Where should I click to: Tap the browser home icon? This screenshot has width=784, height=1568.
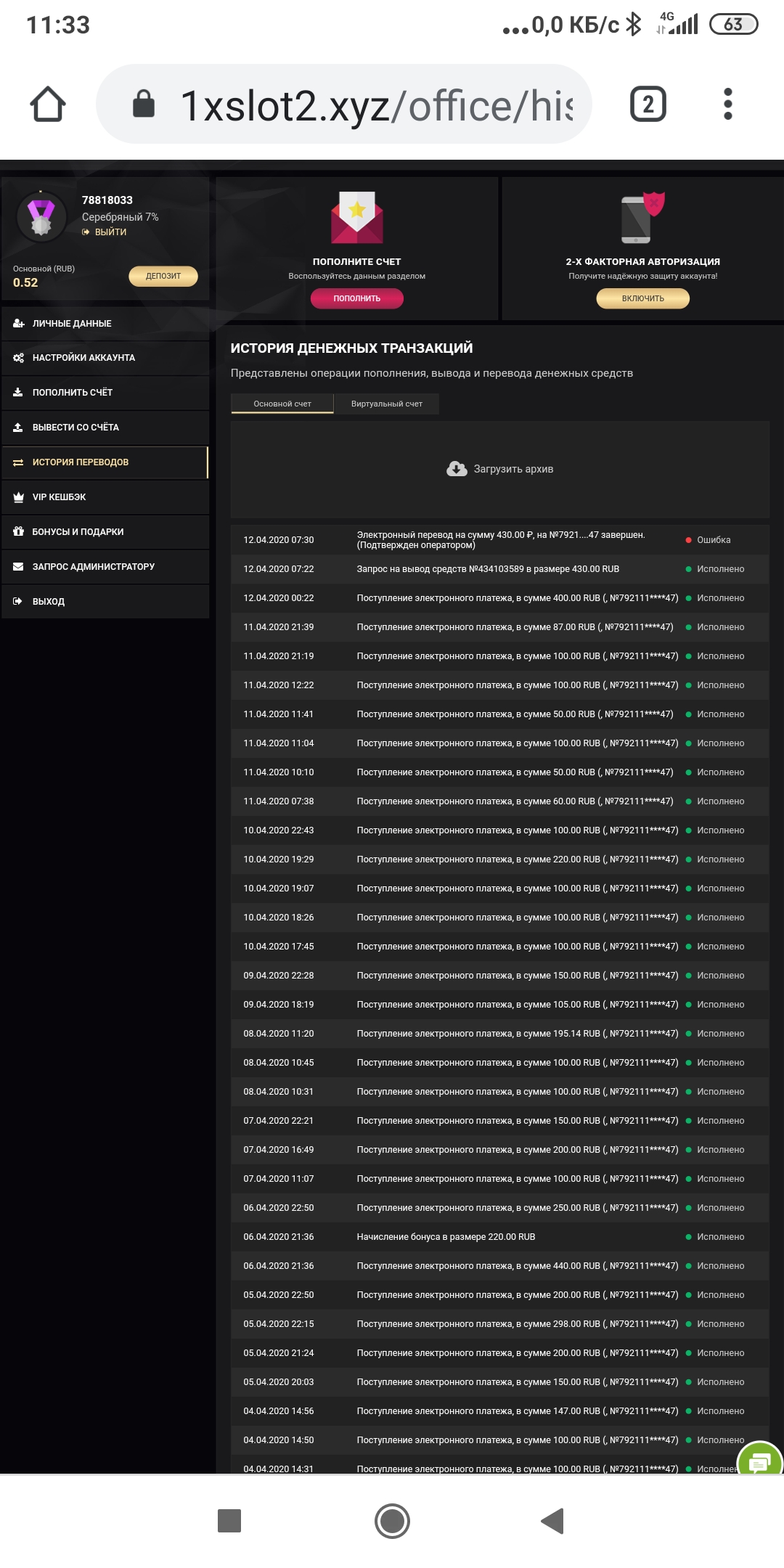coord(48,104)
